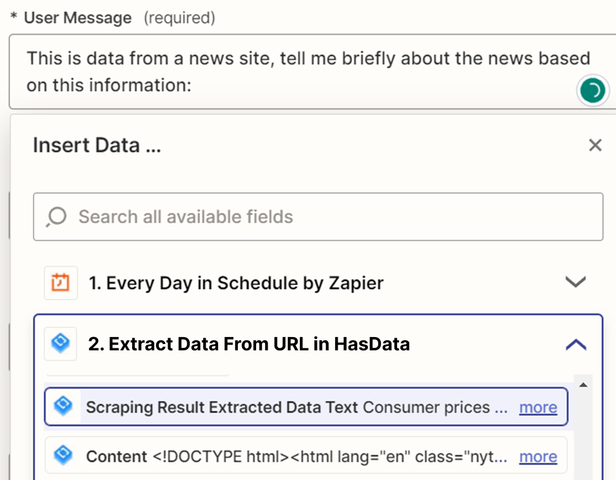Collapse step 2 with the up chevron
Image resolution: width=616 pixels, height=480 pixels.
coord(575,344)
